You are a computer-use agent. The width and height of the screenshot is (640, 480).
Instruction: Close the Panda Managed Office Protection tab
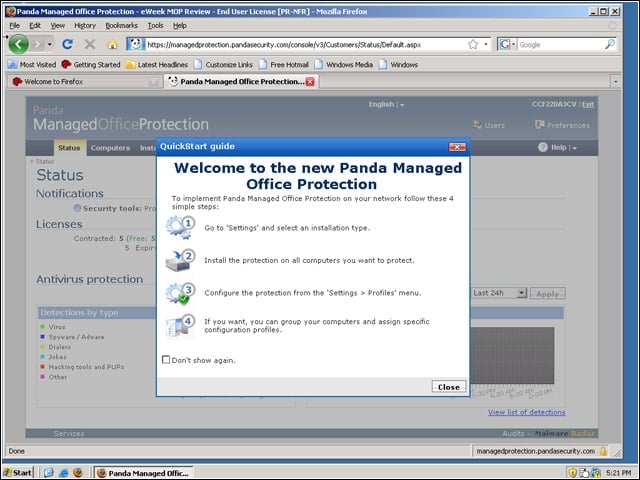[310, 82]
